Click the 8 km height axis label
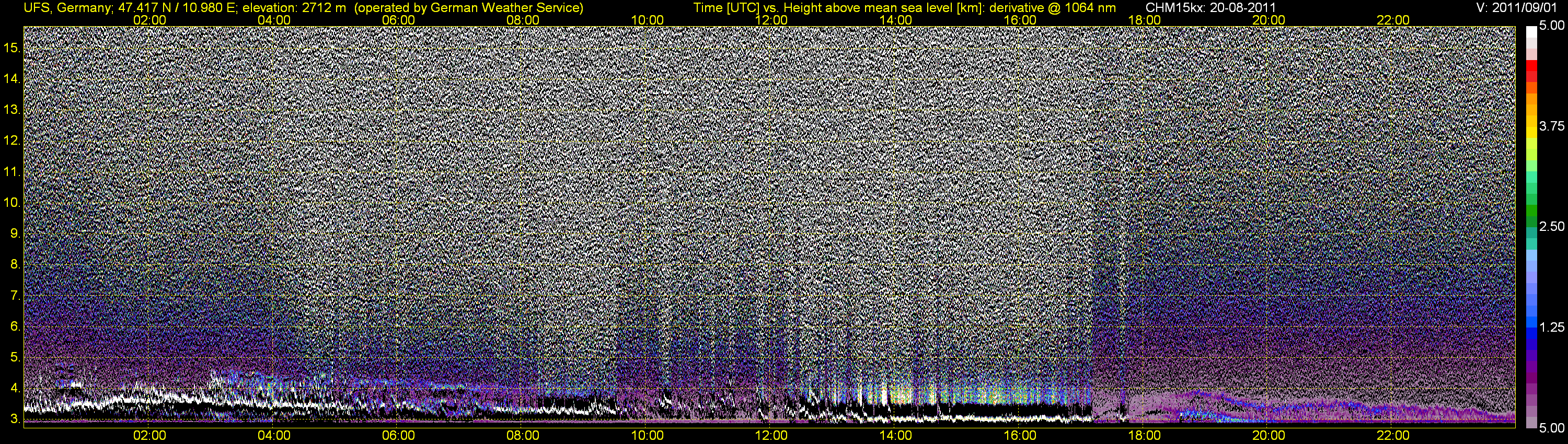 [15, 265]
